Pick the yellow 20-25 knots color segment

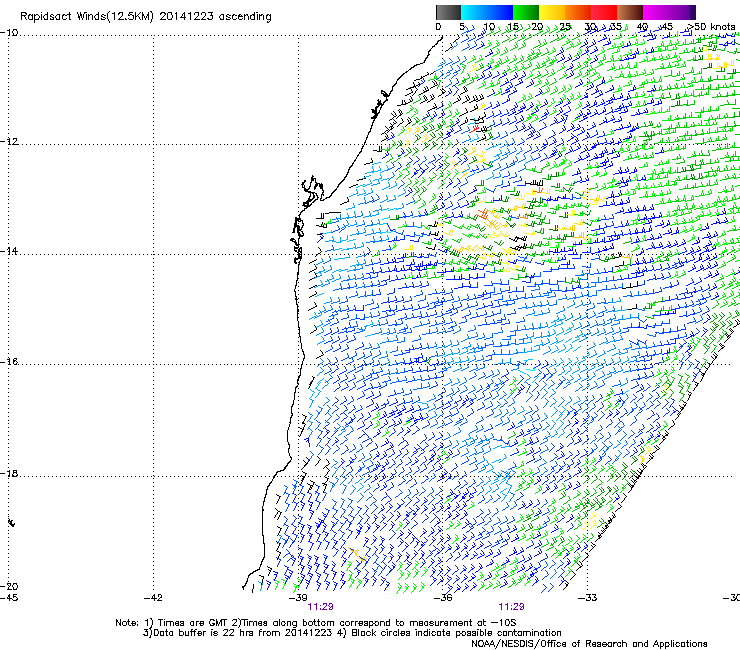click(x=552, y=12)
